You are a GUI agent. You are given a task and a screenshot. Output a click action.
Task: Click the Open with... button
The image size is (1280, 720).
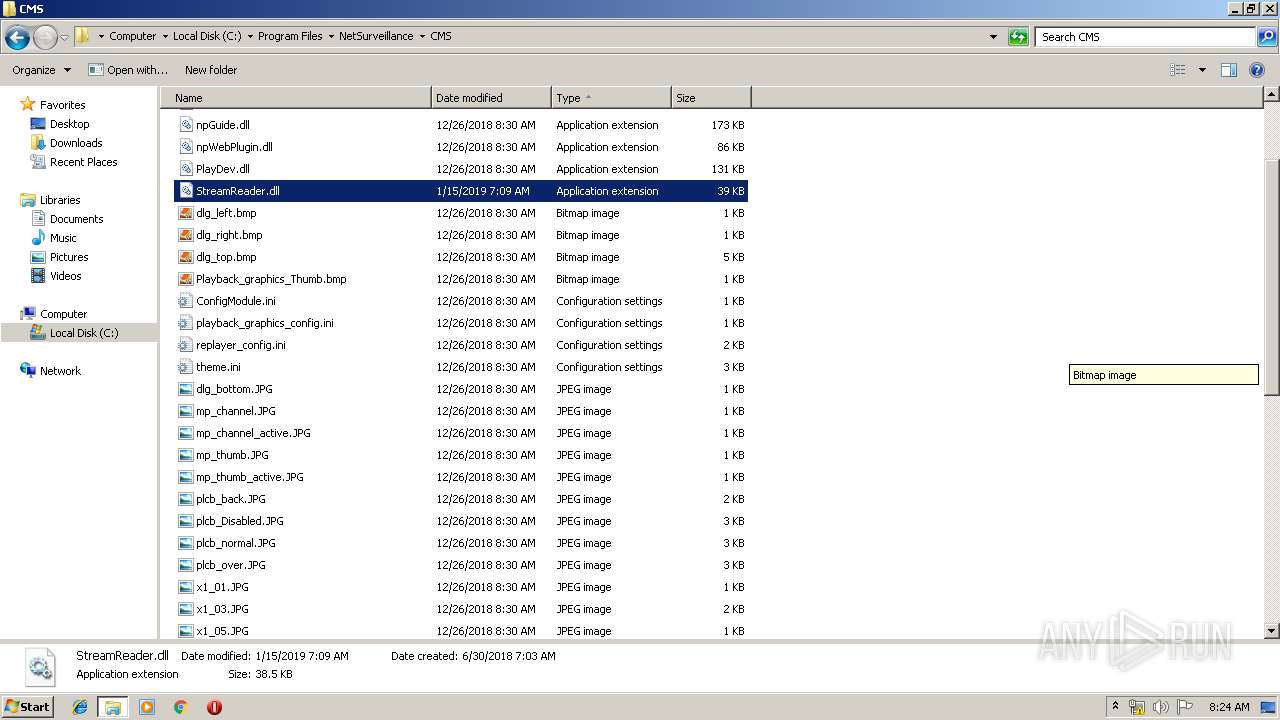tap(127, 70)
